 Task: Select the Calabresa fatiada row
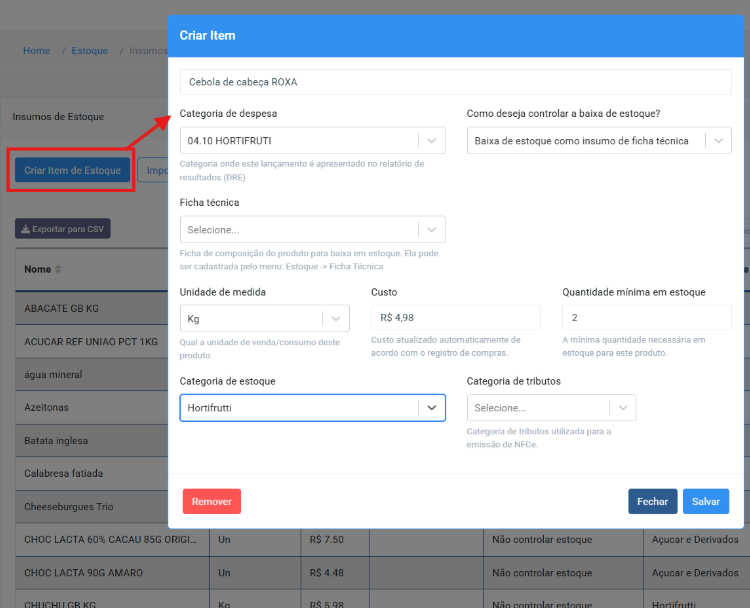tap(90, 473)
